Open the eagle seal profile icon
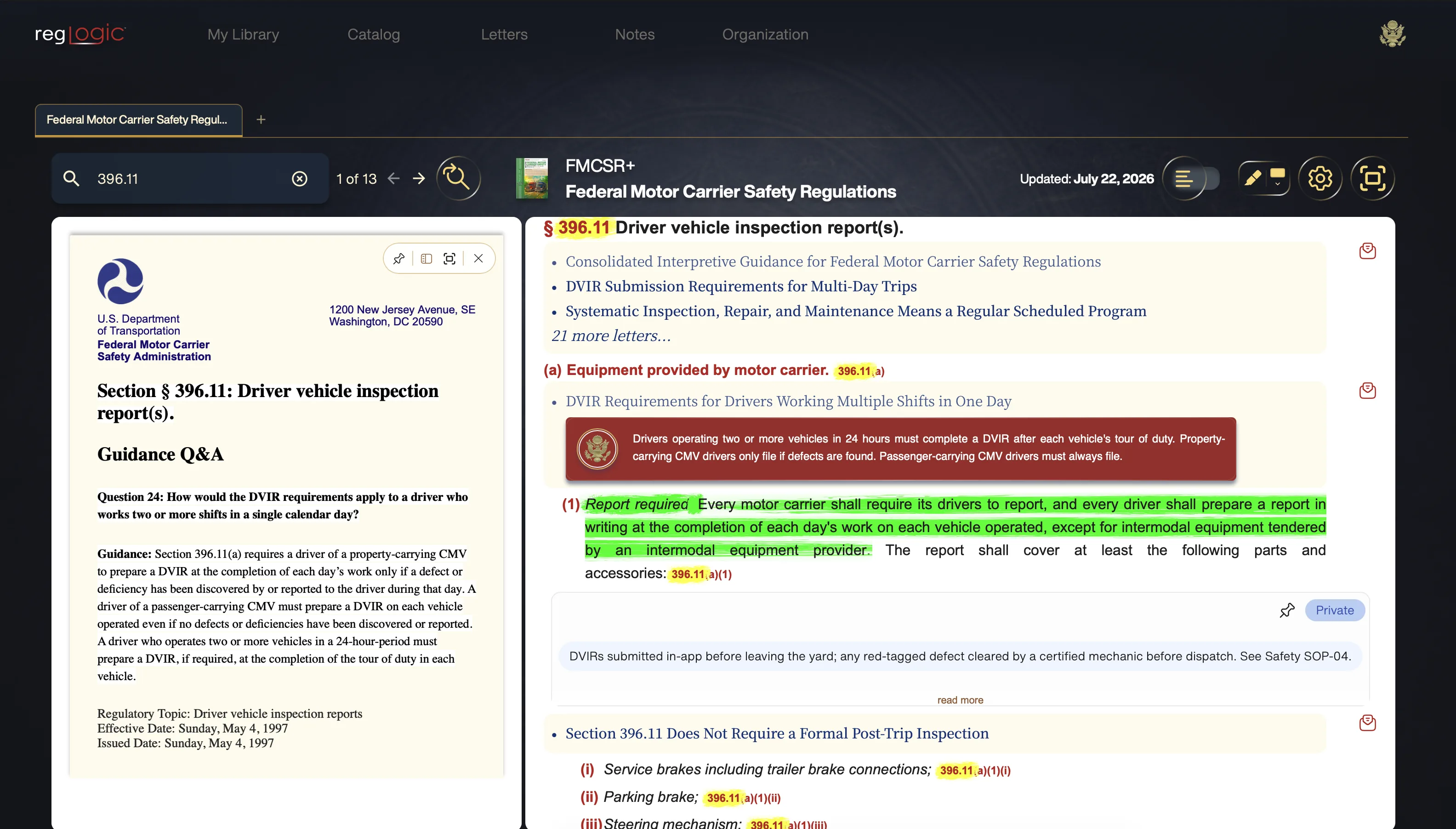The width and height of the screenshot is (1456, 829). [1392, 34]
